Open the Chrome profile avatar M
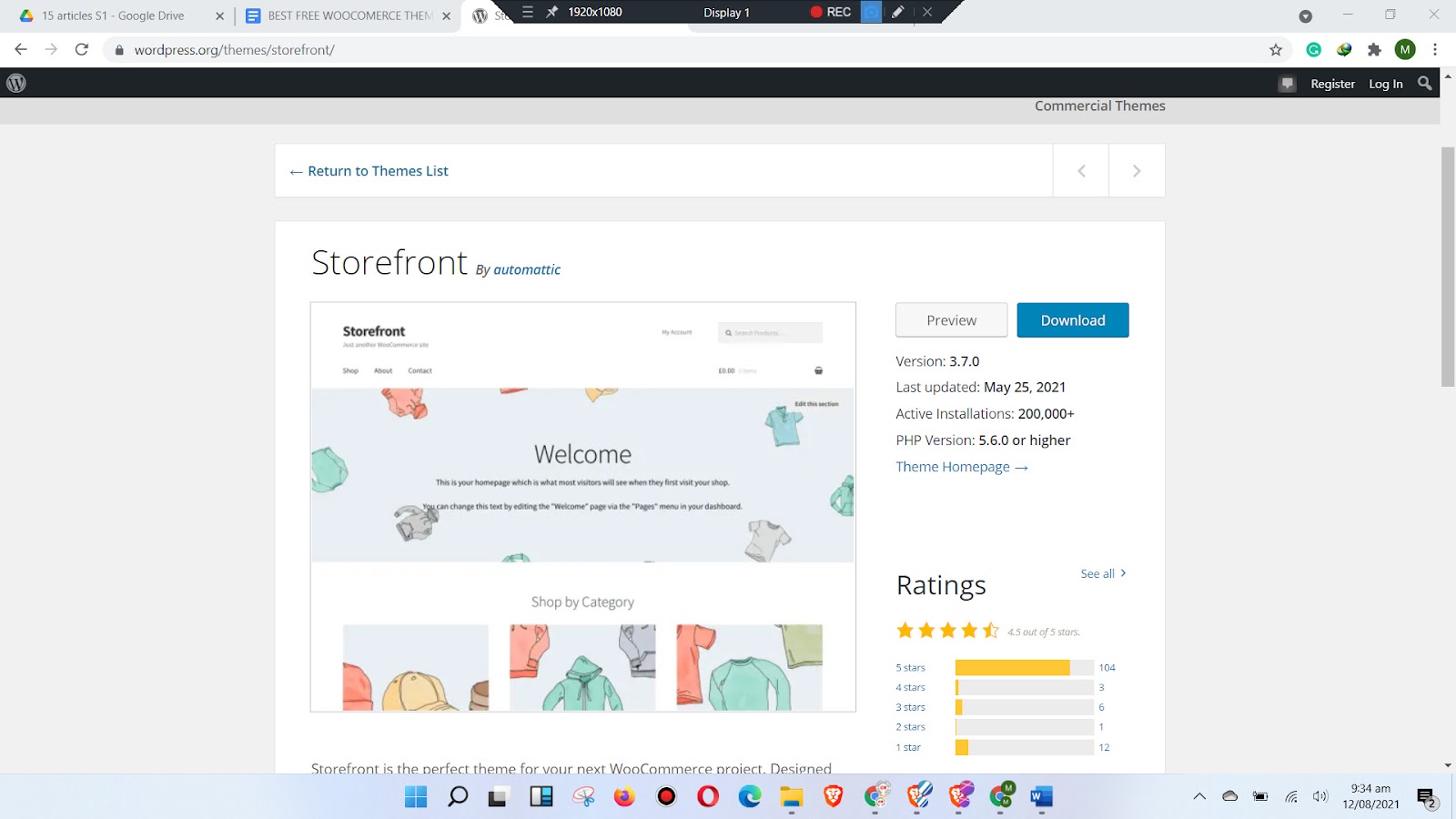This screenshot has height=819, width=1456. pyautogui.click(x=1405, y=50)
